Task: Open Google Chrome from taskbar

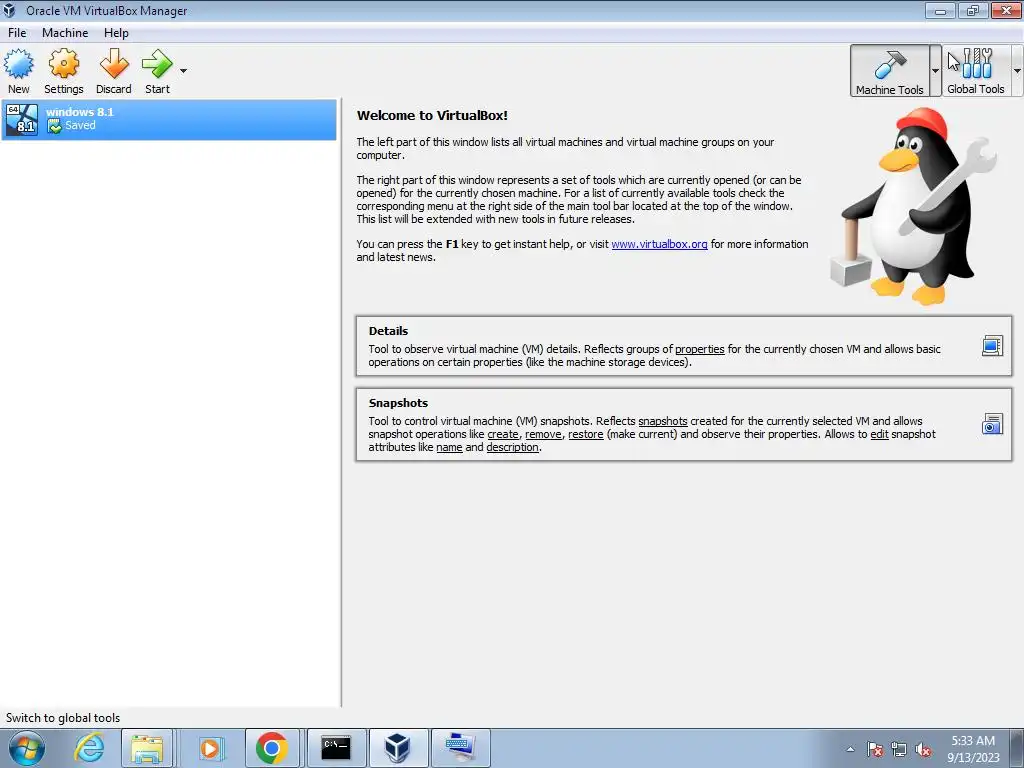Action: tap(272, 748)
